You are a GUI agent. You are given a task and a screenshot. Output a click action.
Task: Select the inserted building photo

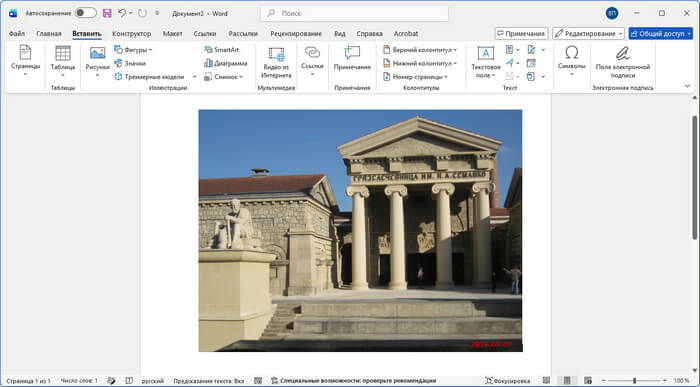[x=360, y=230]
